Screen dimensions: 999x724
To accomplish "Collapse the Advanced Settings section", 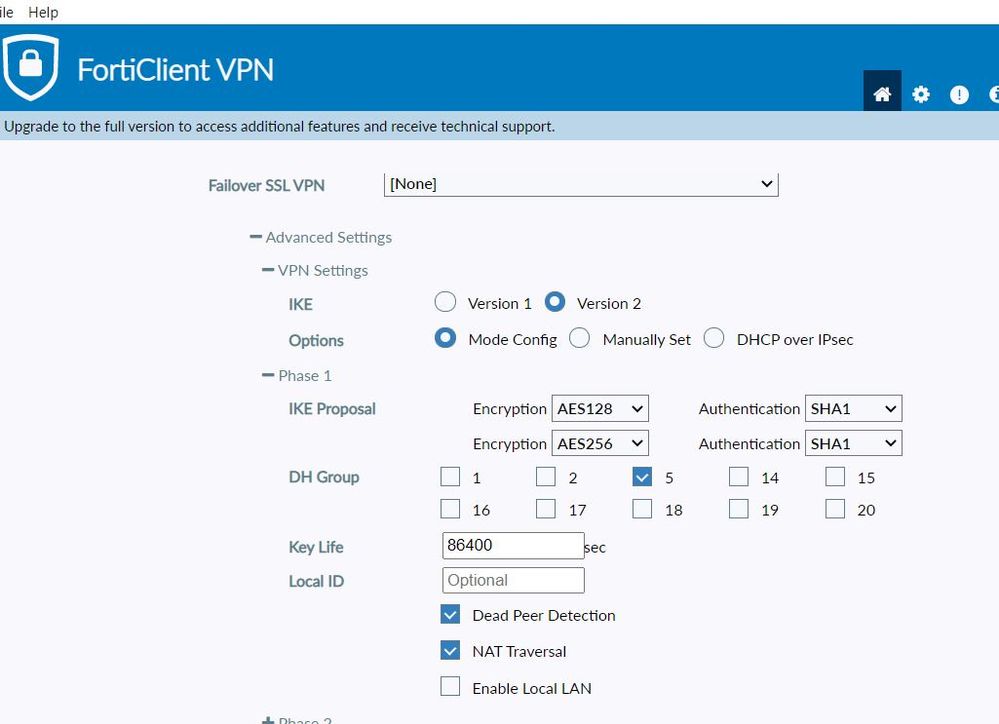I will [256, 237].
